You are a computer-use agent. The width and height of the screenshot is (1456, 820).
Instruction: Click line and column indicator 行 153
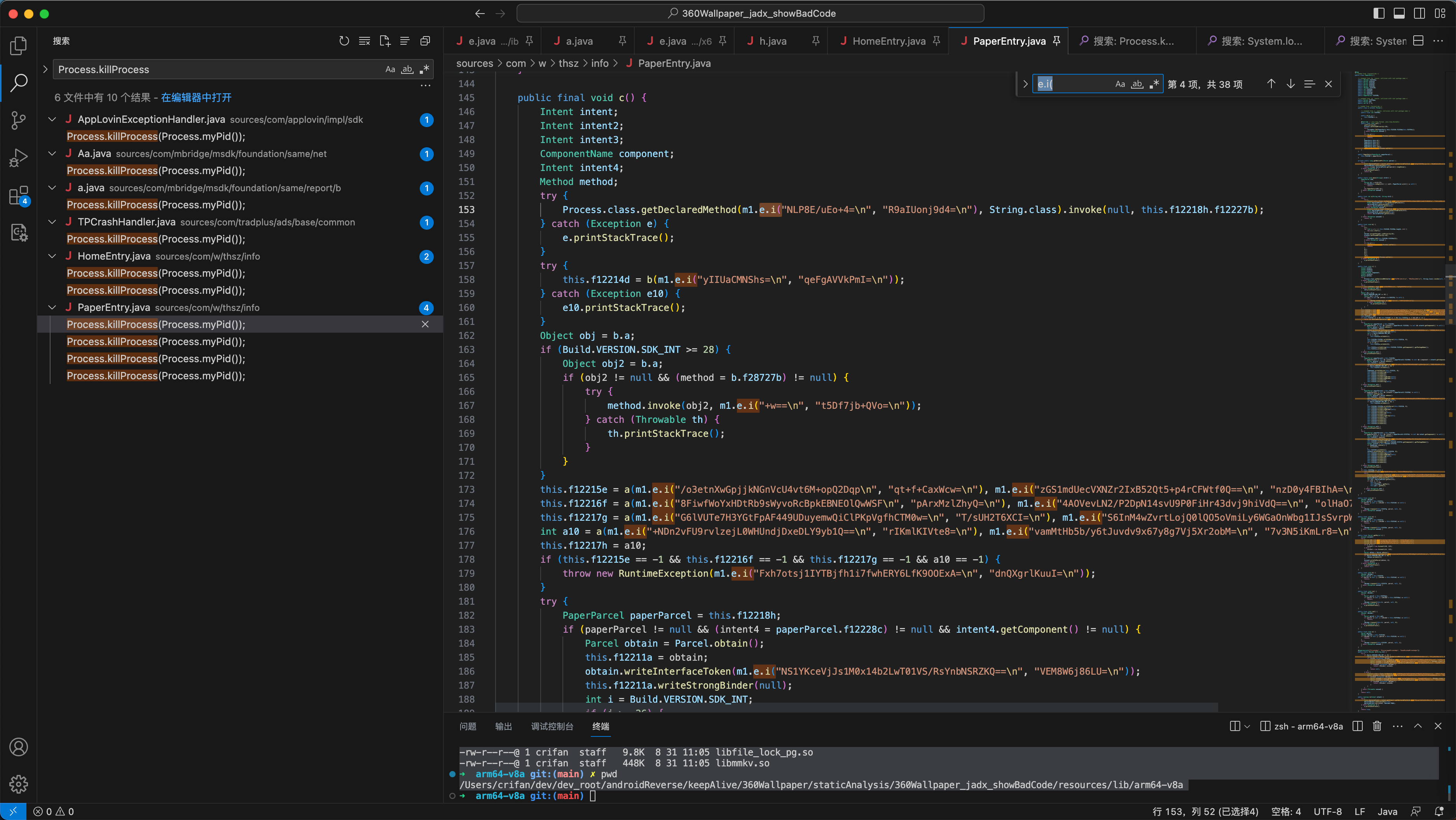coord(1205,811)
